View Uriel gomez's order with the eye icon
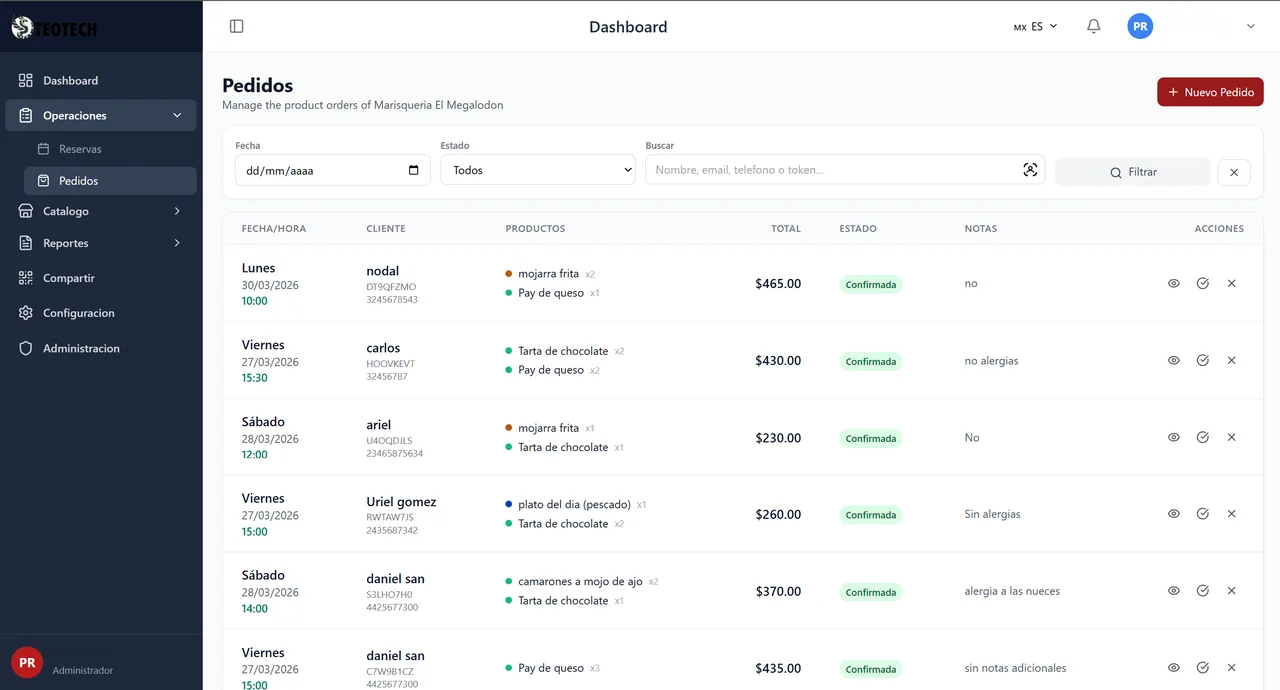 pos(1173,513)
